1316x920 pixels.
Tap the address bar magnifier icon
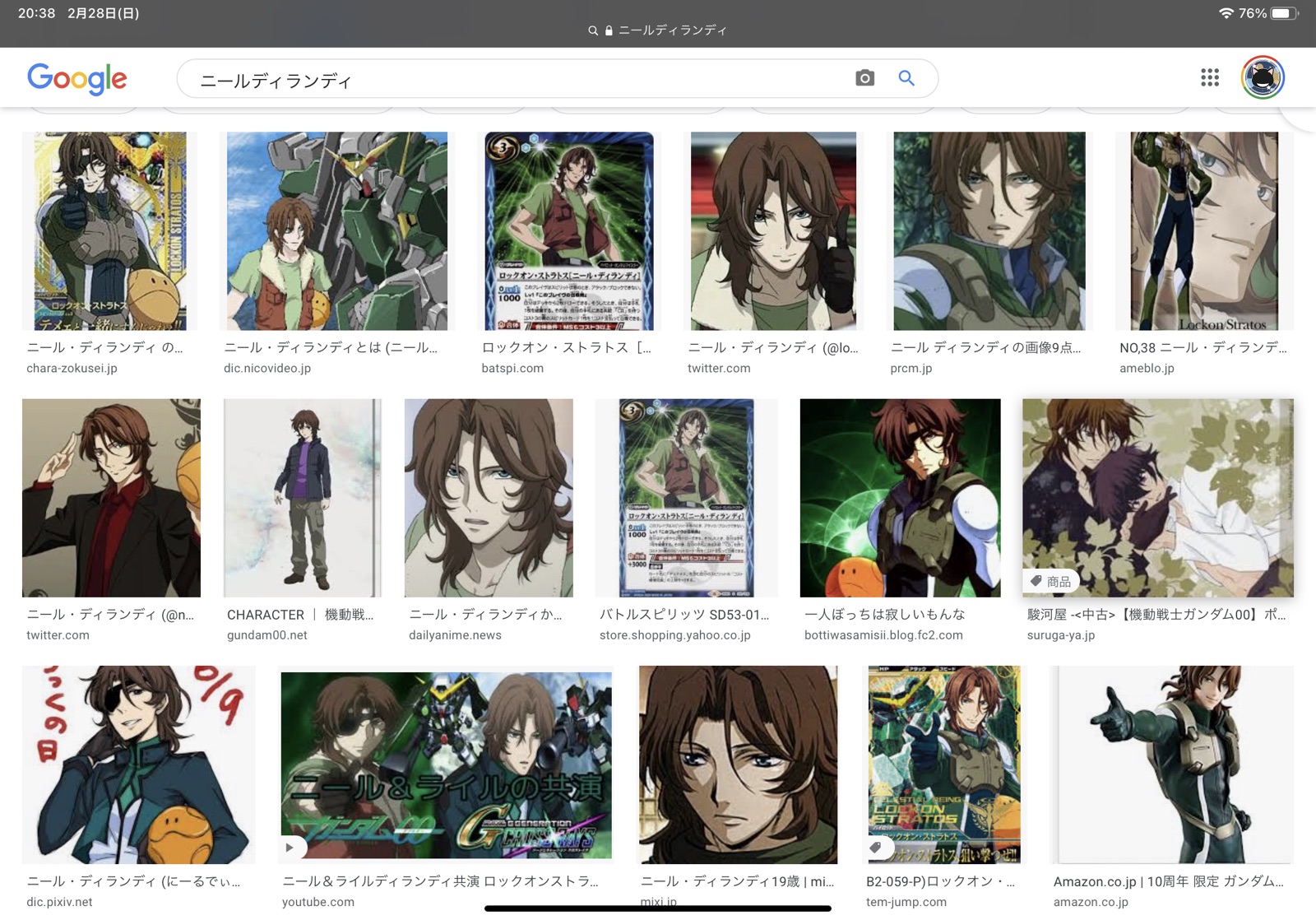pos(593,30)
